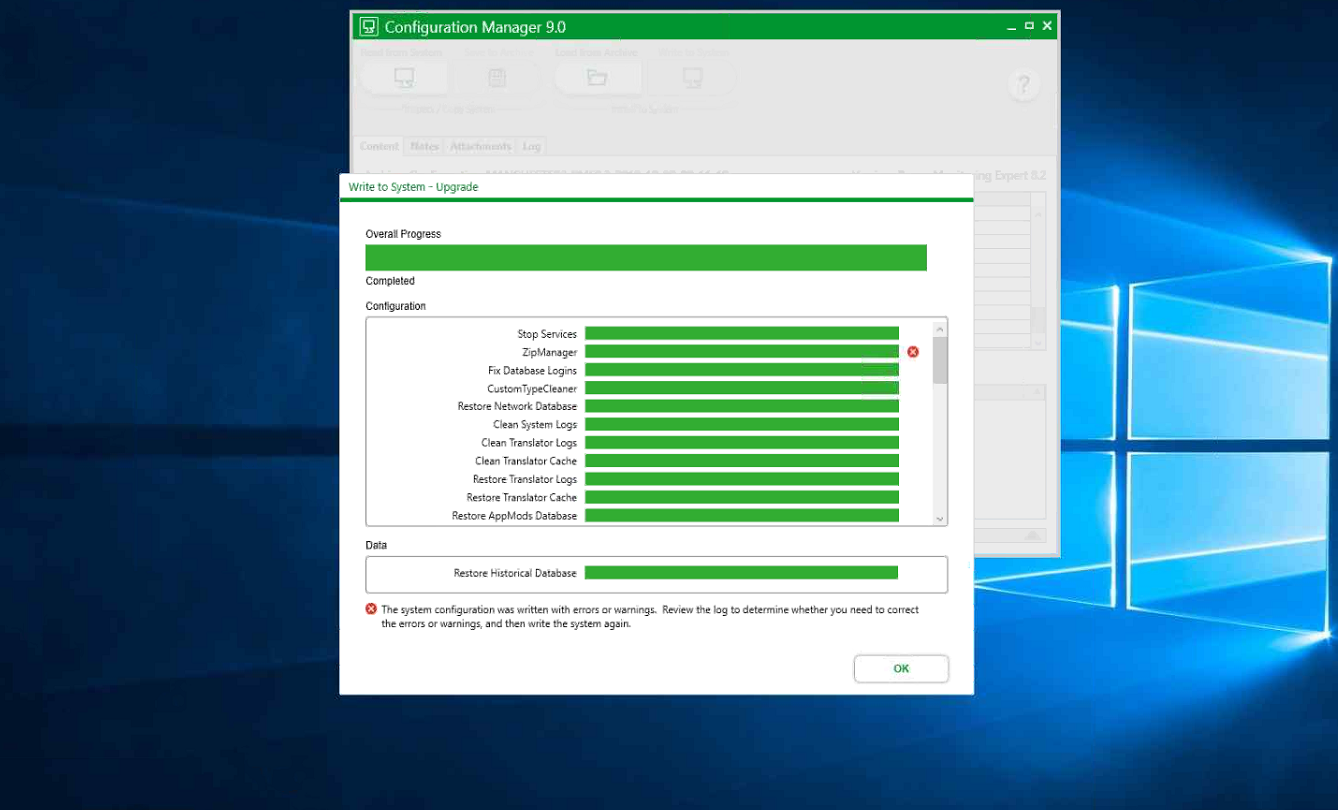The height and width of the screenshot is (810, 1338).
Task: Click the Write to System icon
Action: tap(692, 78)
